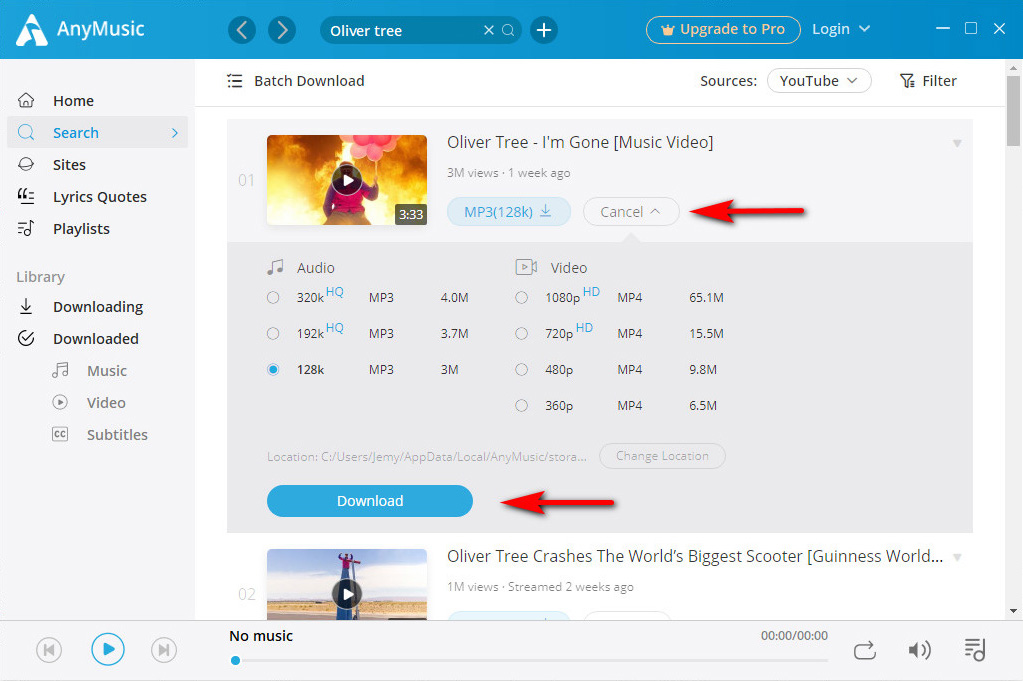Viewport: 1023px width, 681px height.
Task: Expand the Search section chevron
Action: (x=175, y=132)
